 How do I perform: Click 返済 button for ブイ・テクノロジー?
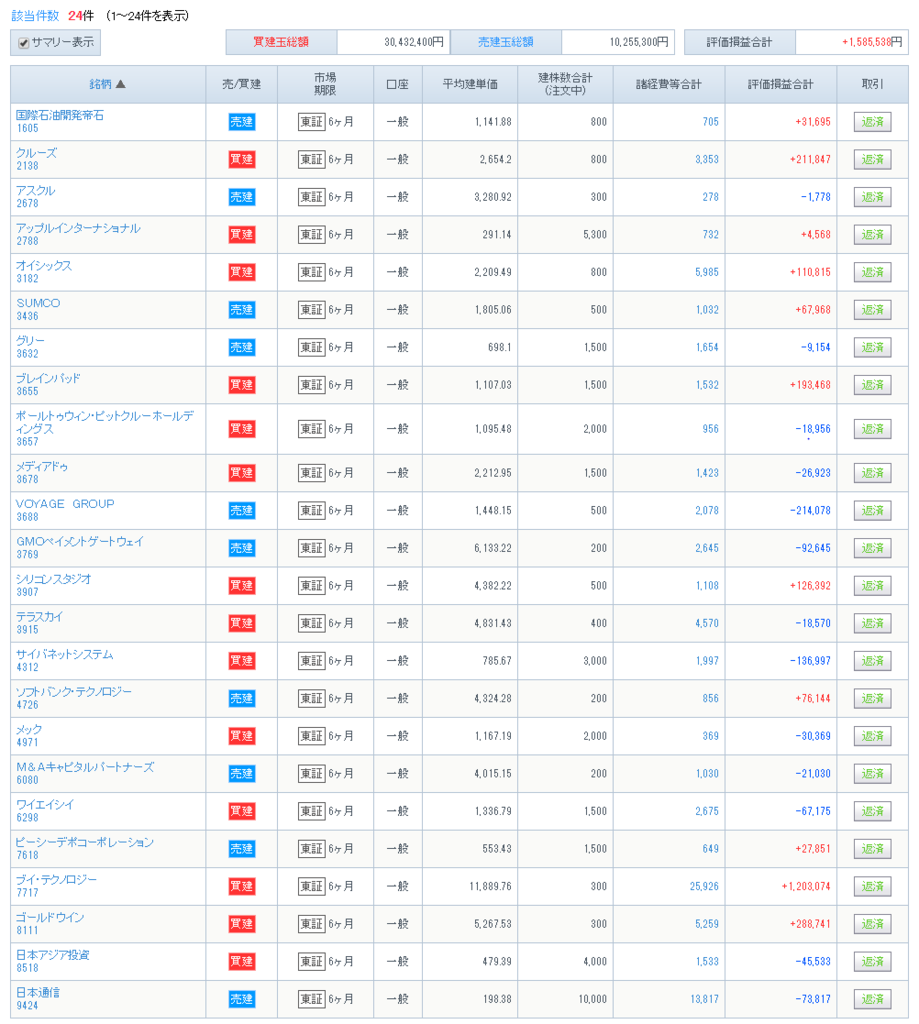[872, 886]
